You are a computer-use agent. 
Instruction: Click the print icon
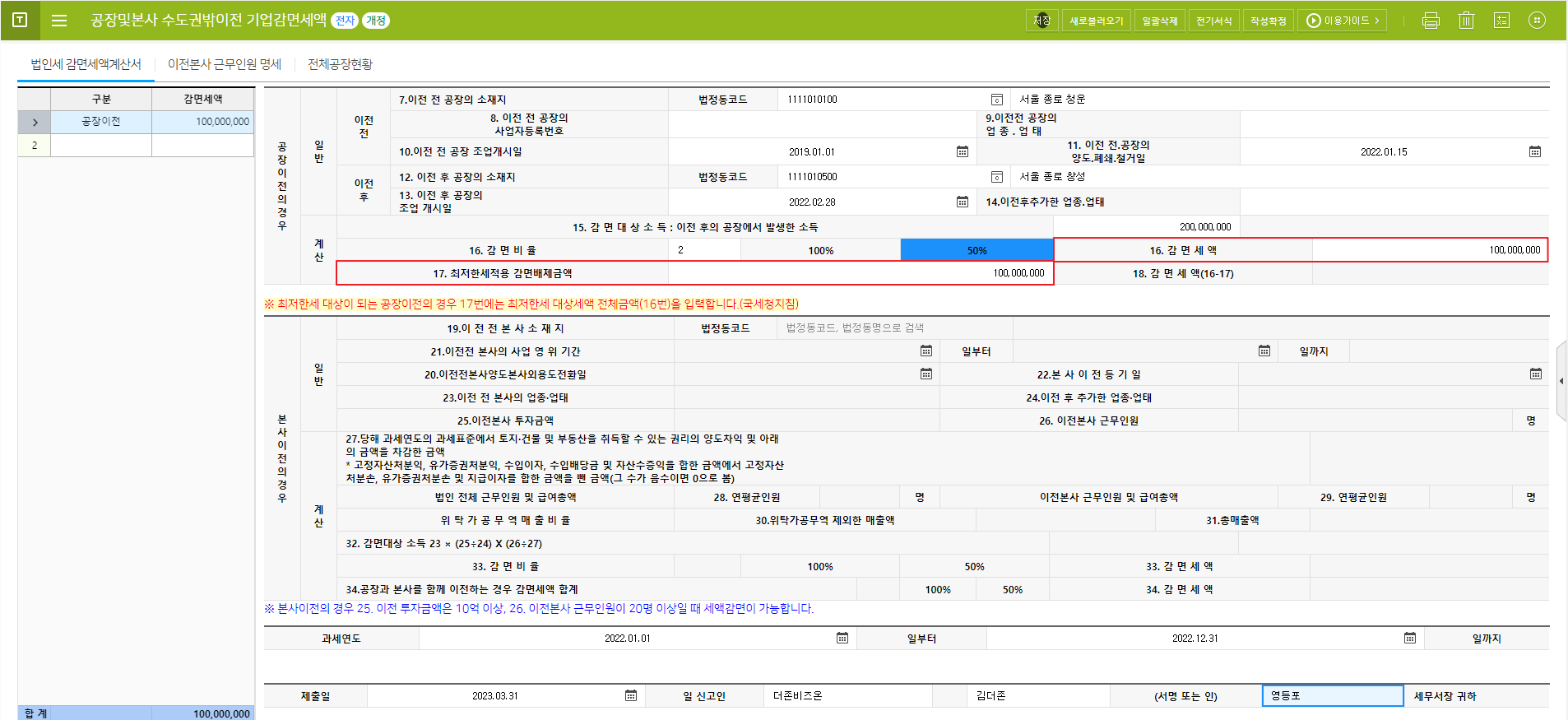(x=1431, y=21)
